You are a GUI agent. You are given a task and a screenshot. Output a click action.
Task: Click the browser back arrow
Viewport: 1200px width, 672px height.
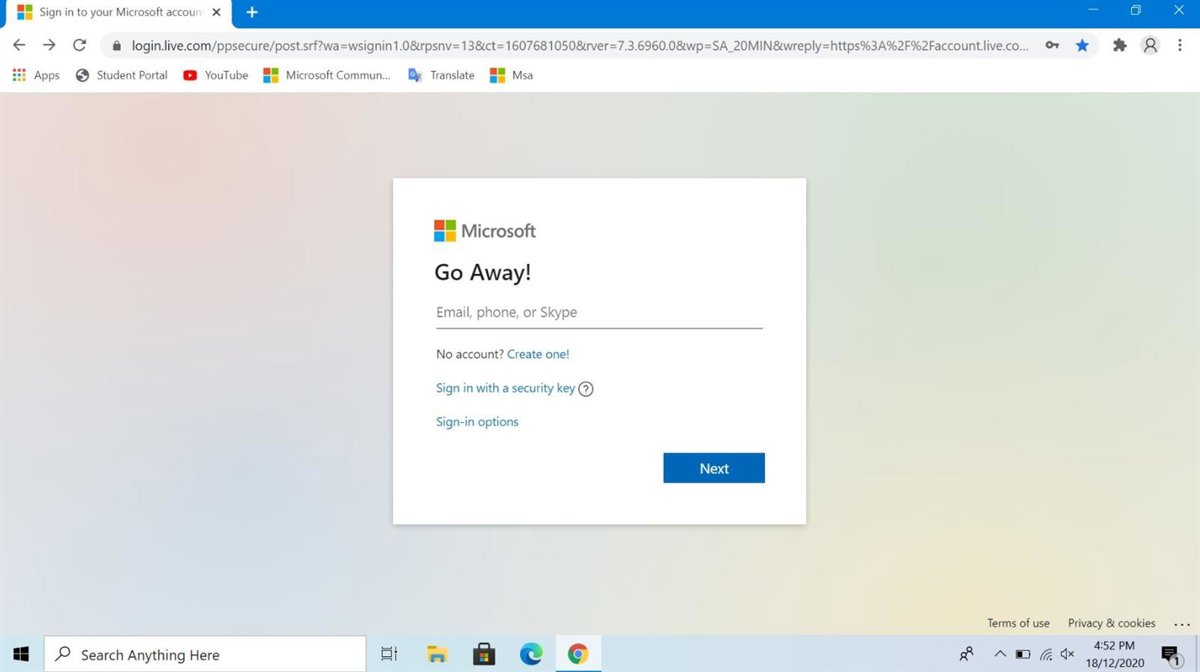(x=19, y=45)
